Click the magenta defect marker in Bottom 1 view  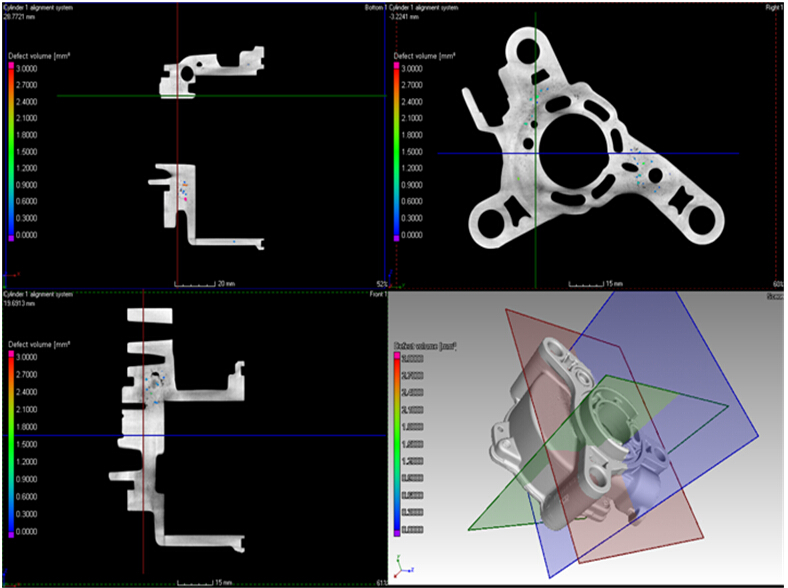tap(185, 200)
